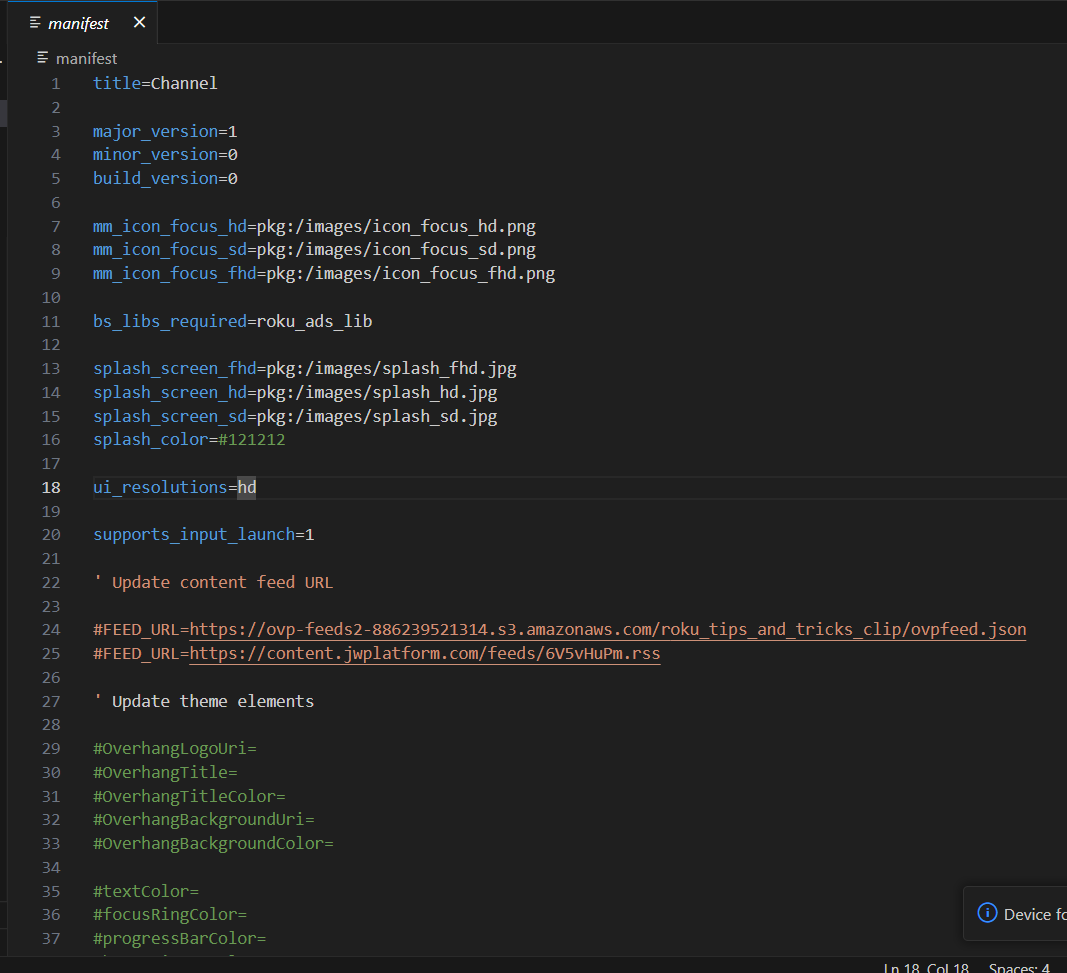The image size is (1067, 973).
Task: Select manifest in the breadcrumb navigation
Action: coord(85,58)
